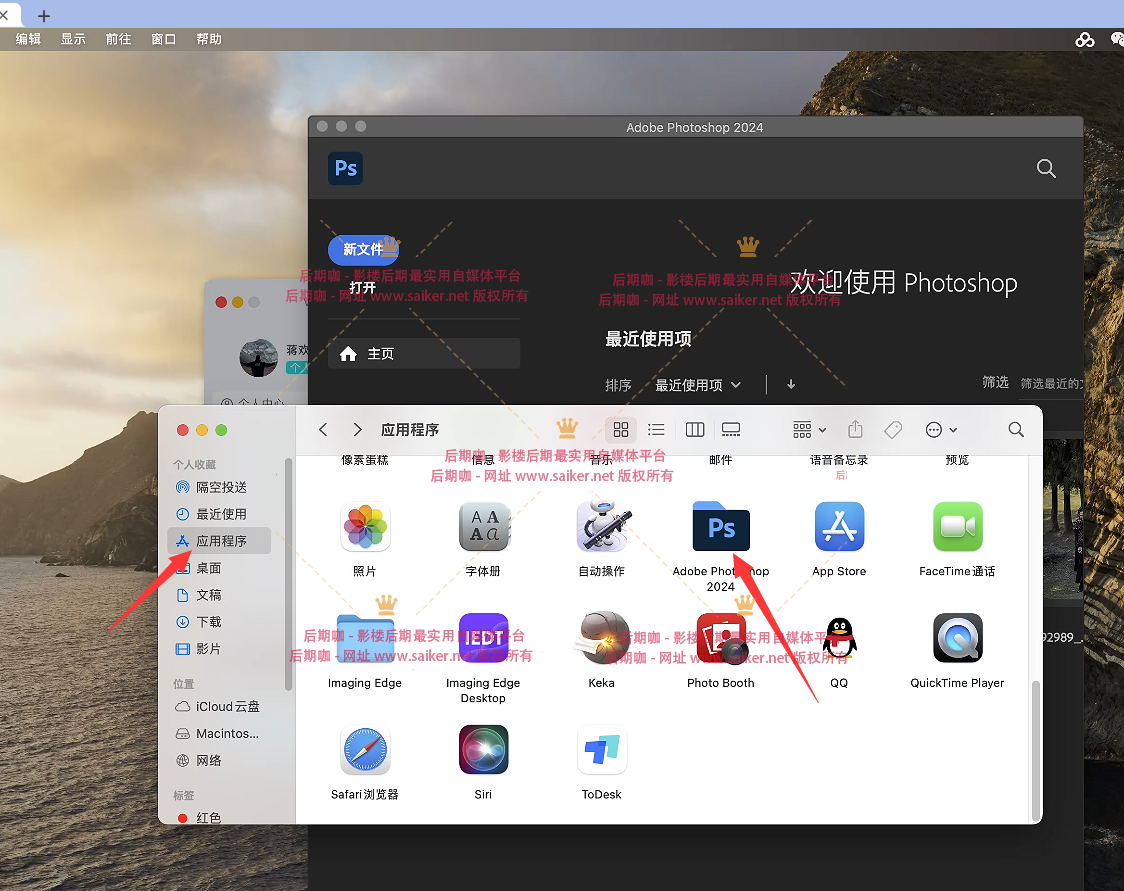
Task: Open 桌面 in the Finder sidebar
Action: 219,568
